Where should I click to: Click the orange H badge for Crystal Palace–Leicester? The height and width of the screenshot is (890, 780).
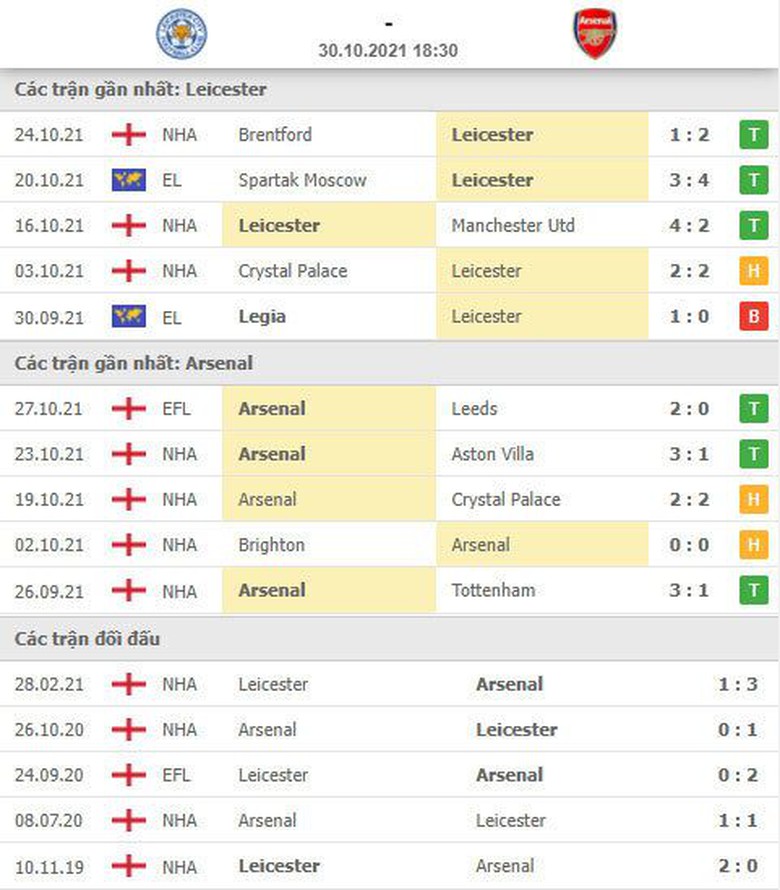(x=753, y=271)
